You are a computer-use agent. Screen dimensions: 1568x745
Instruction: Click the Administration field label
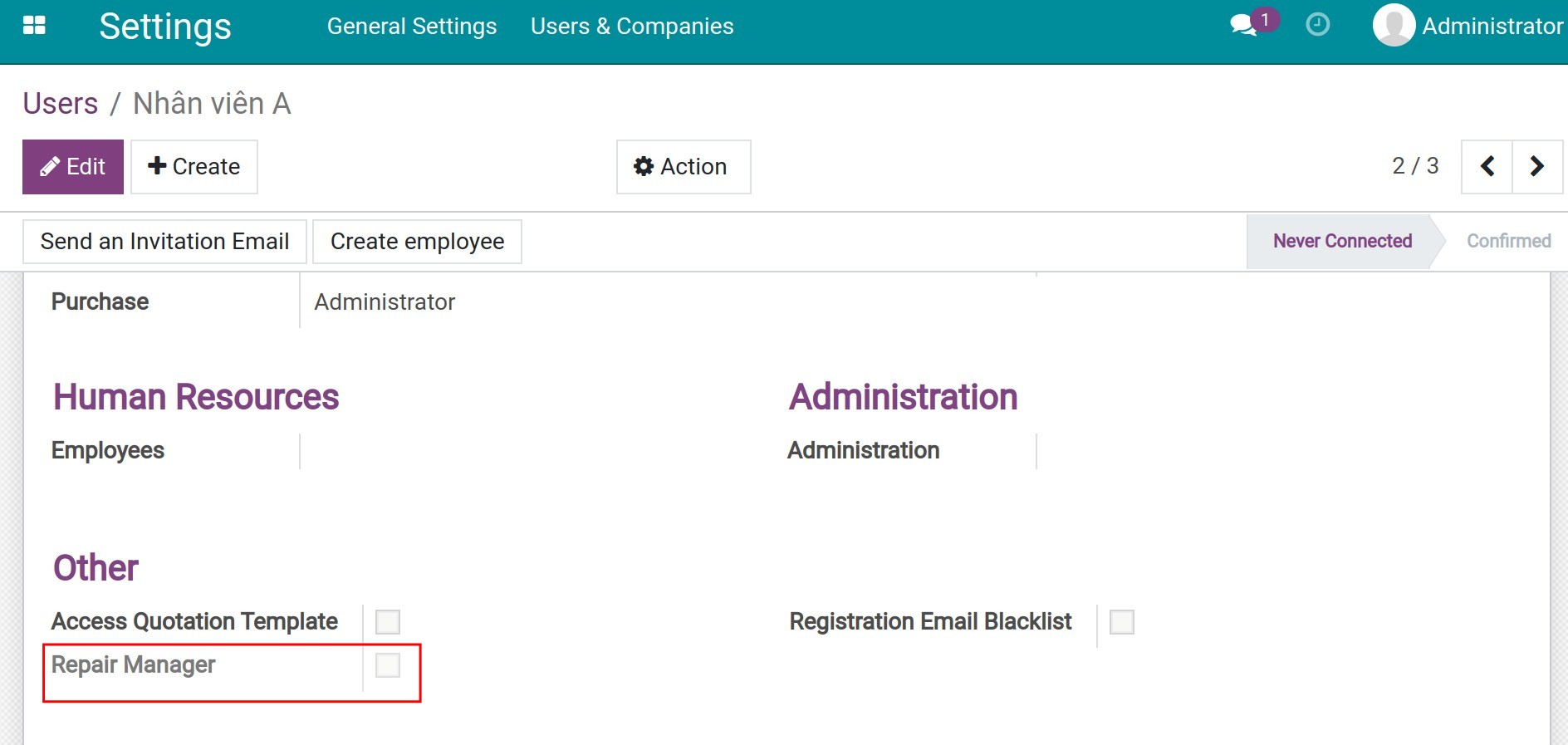coord(864,450)
